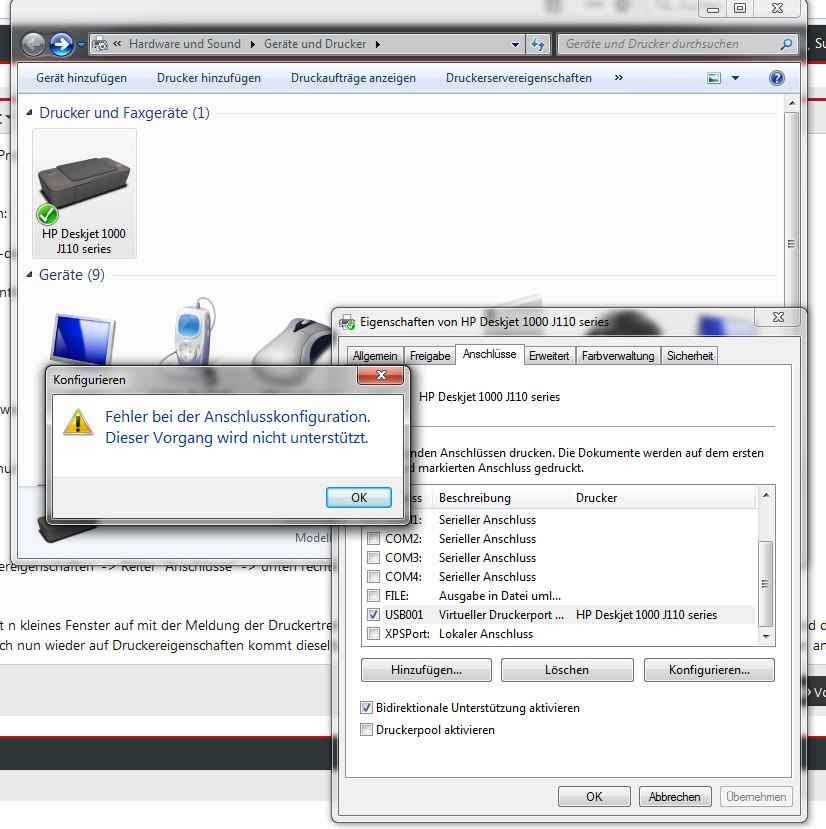This screenshot has height=829, width=826.
Task: Click 'Druckaufträge anzeigen' toolbar command
Action: click(x=353, y=78)
